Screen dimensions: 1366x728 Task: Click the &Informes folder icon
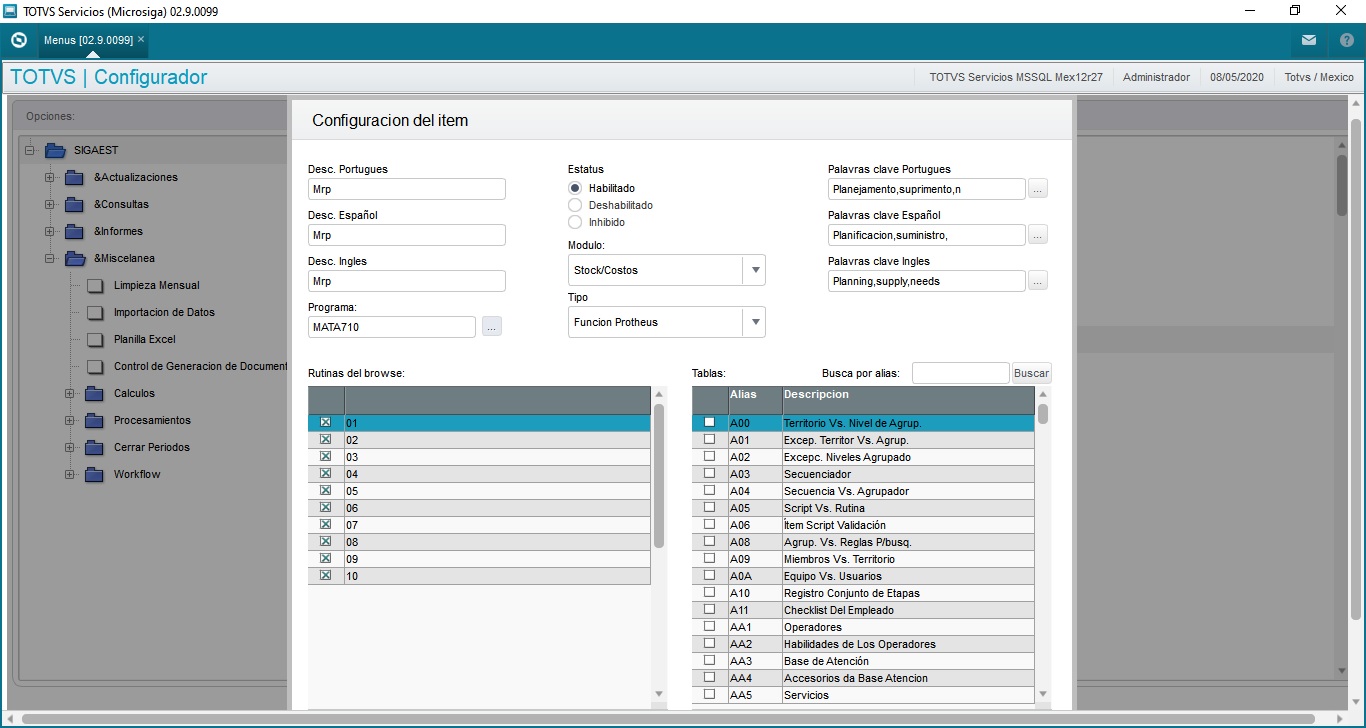(75, 231)
